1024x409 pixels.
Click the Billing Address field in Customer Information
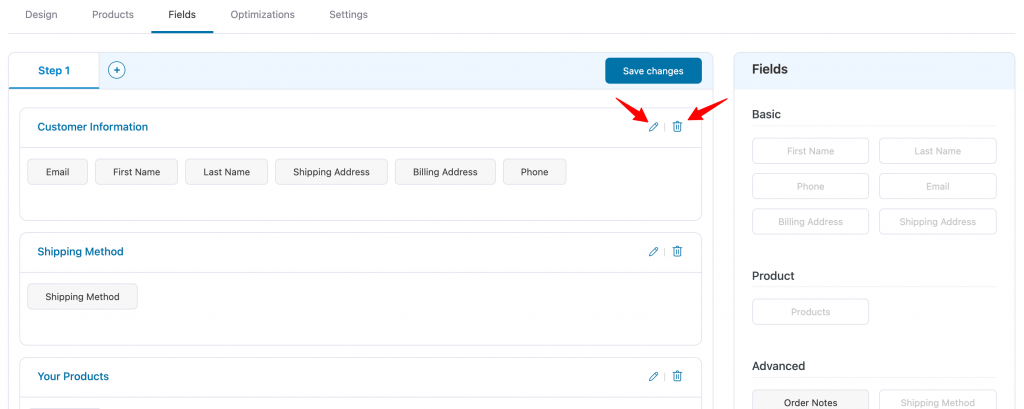445,172
